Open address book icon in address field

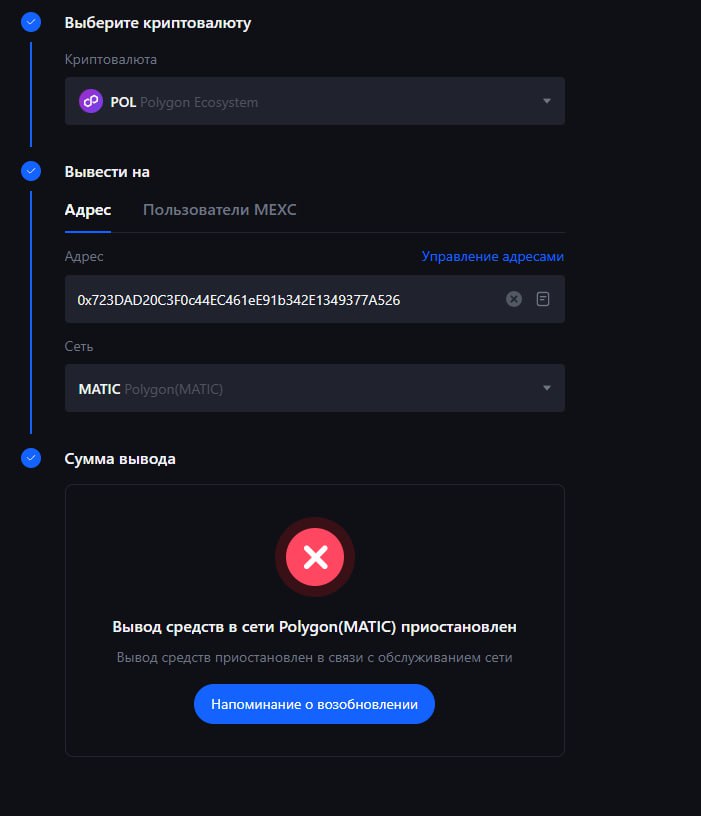[x=543, y=299]
